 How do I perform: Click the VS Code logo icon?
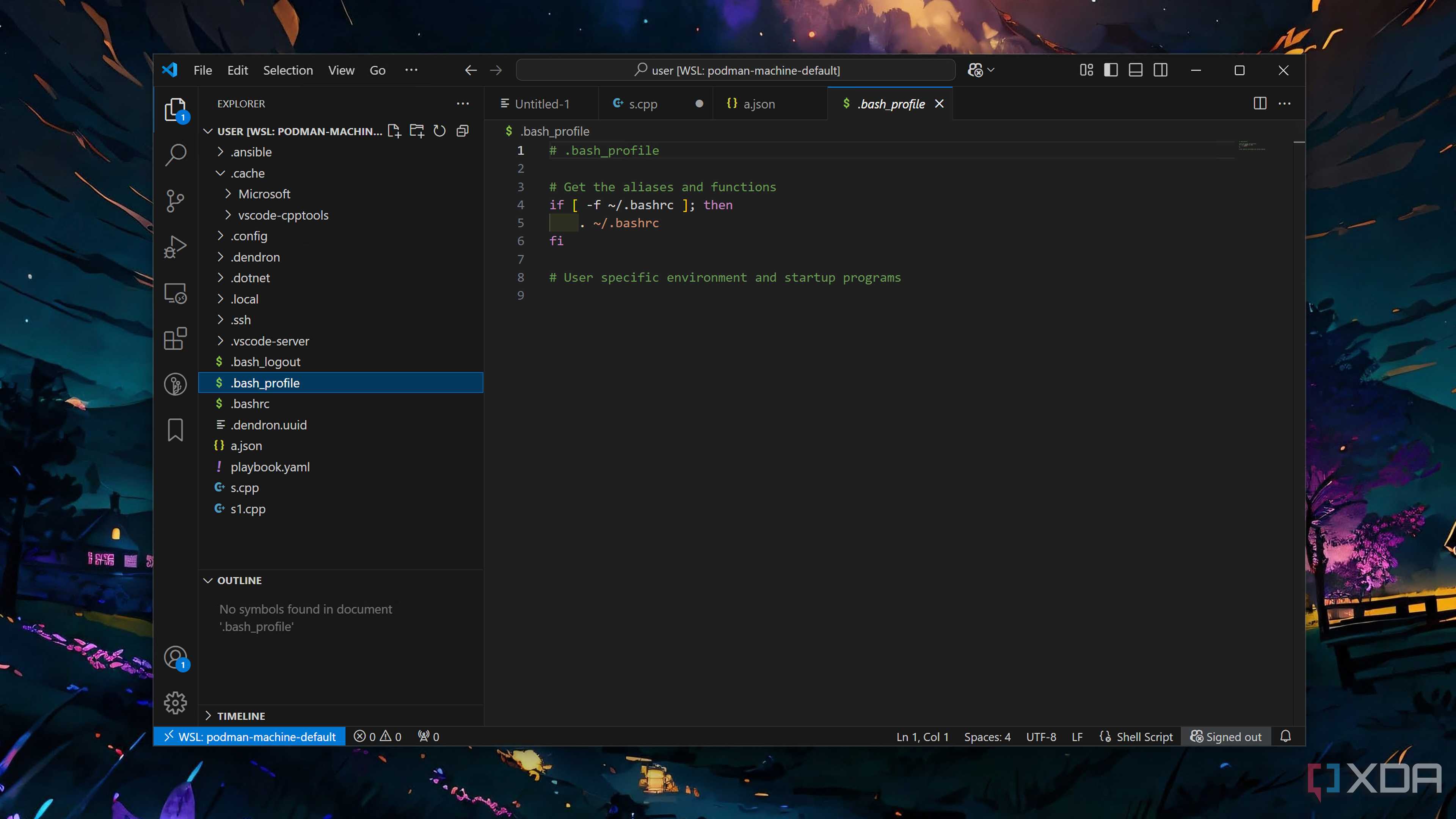click(169, 70)
